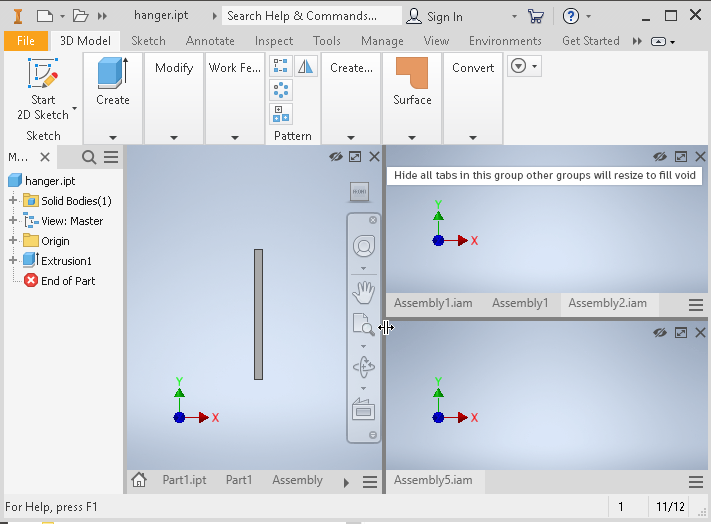Open the Create panel dropdown arrow
The image size is (711, 524).
point(113,137)
